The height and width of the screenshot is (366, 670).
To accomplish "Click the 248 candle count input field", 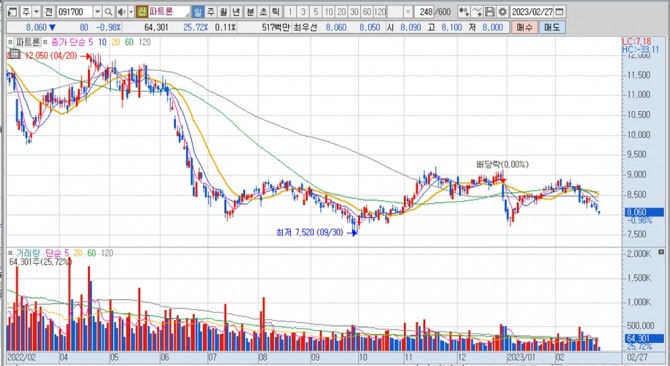I will coord(426,12).
